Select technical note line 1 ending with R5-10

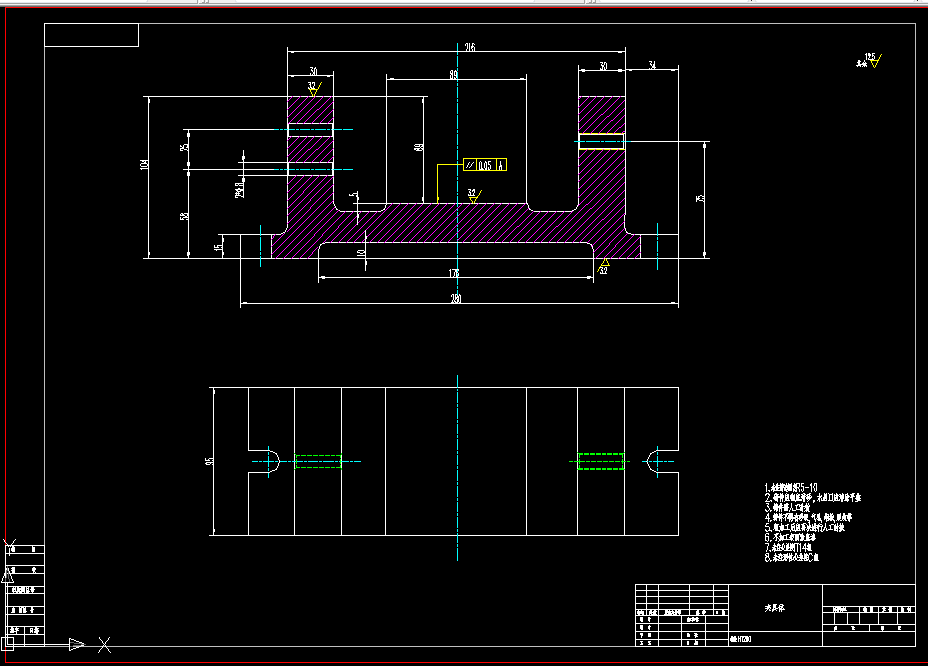792,488
